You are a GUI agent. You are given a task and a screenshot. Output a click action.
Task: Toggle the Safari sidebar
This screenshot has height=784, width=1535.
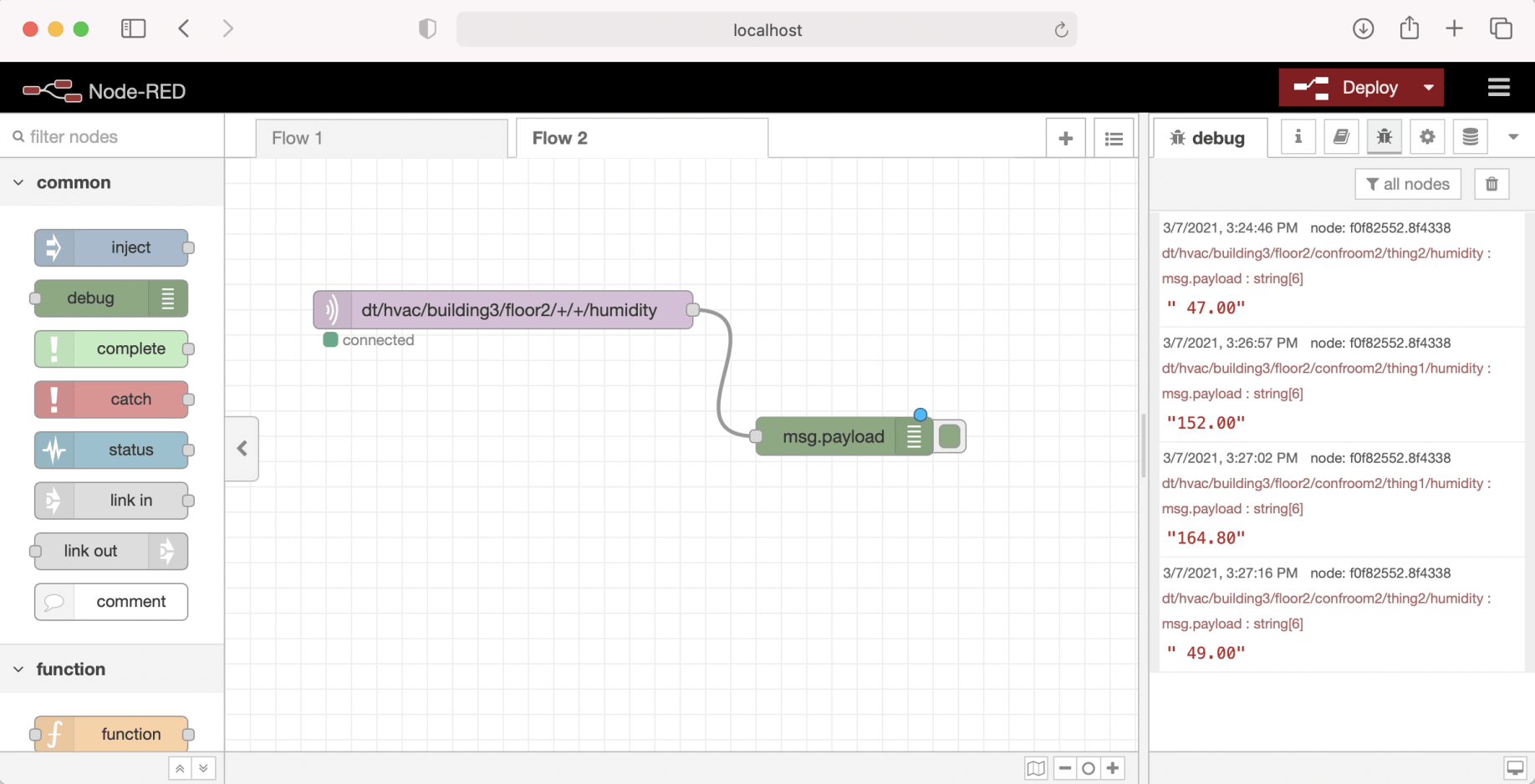[x=134, y=29]
